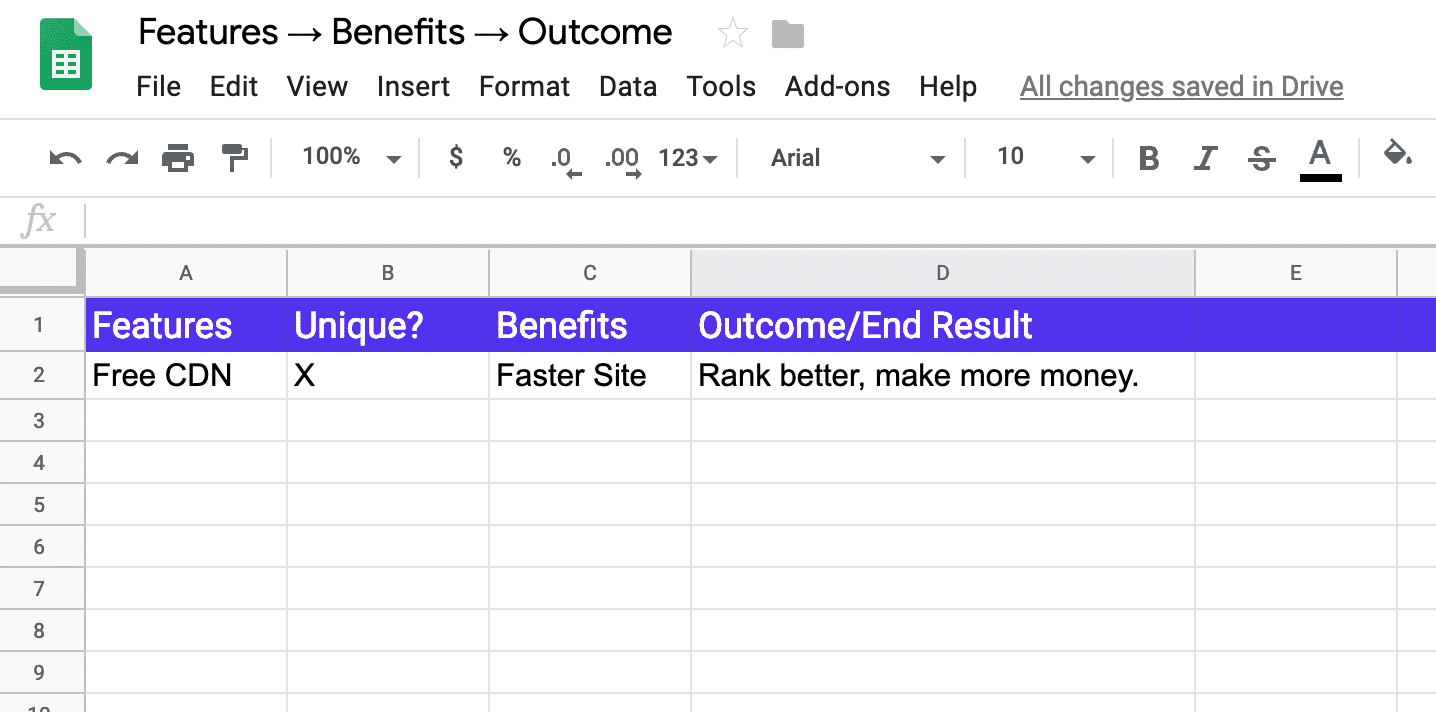This screenshot has height=712, width=1436.
Task: Open the 123 number format dropdown
Action: [x=688, y=157]
